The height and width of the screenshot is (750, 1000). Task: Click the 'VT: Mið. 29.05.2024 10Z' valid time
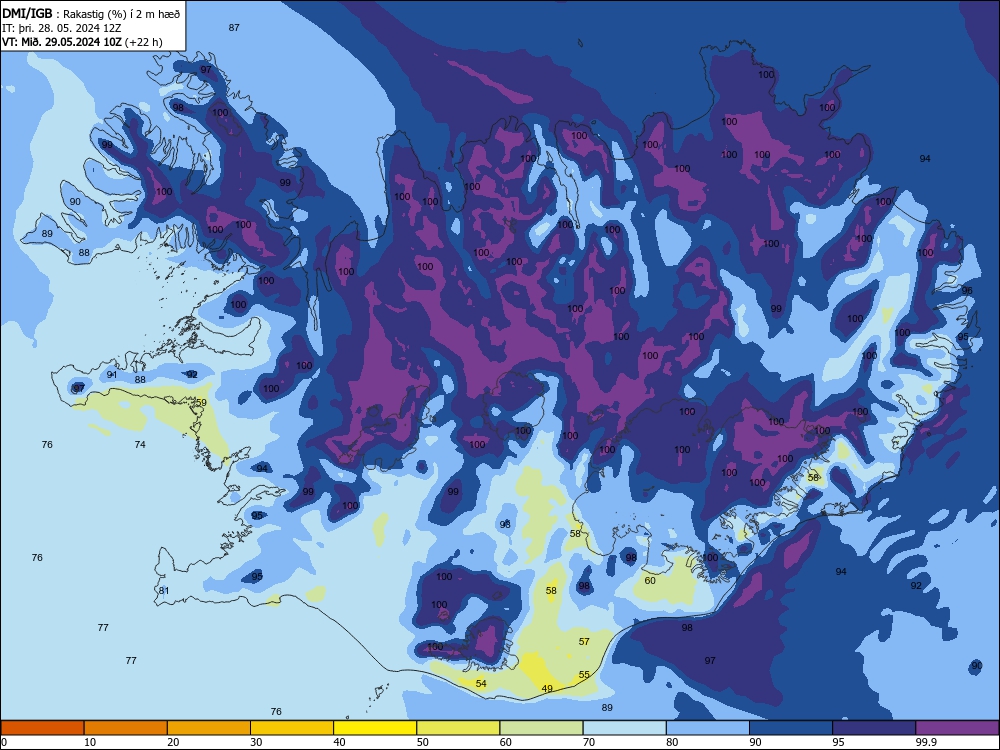point(62,42)
